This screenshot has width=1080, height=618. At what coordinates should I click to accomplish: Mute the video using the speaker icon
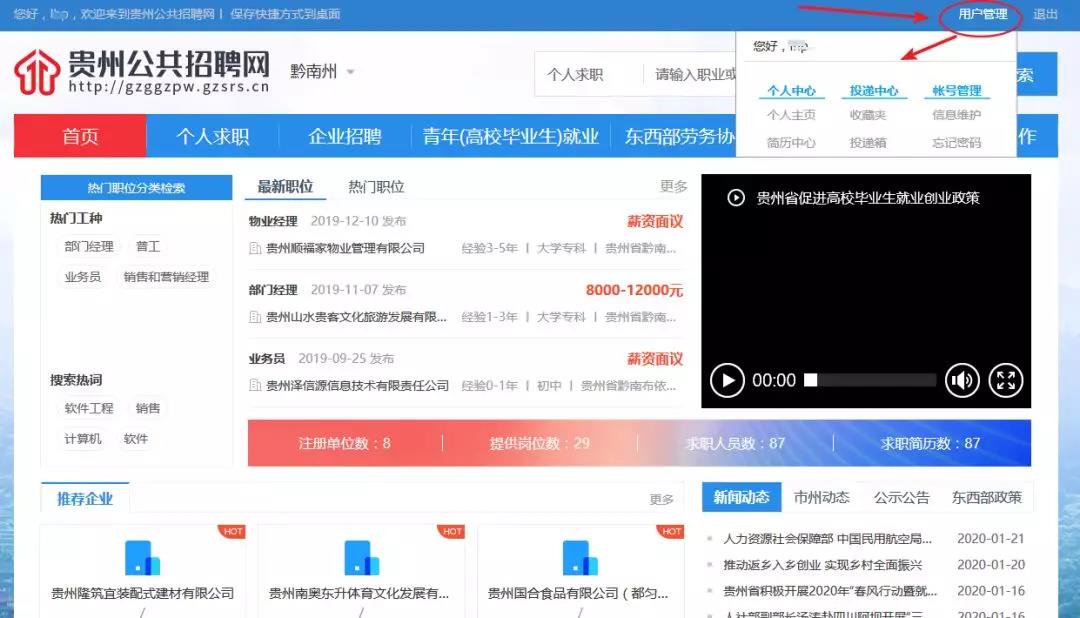click(962, 381)
